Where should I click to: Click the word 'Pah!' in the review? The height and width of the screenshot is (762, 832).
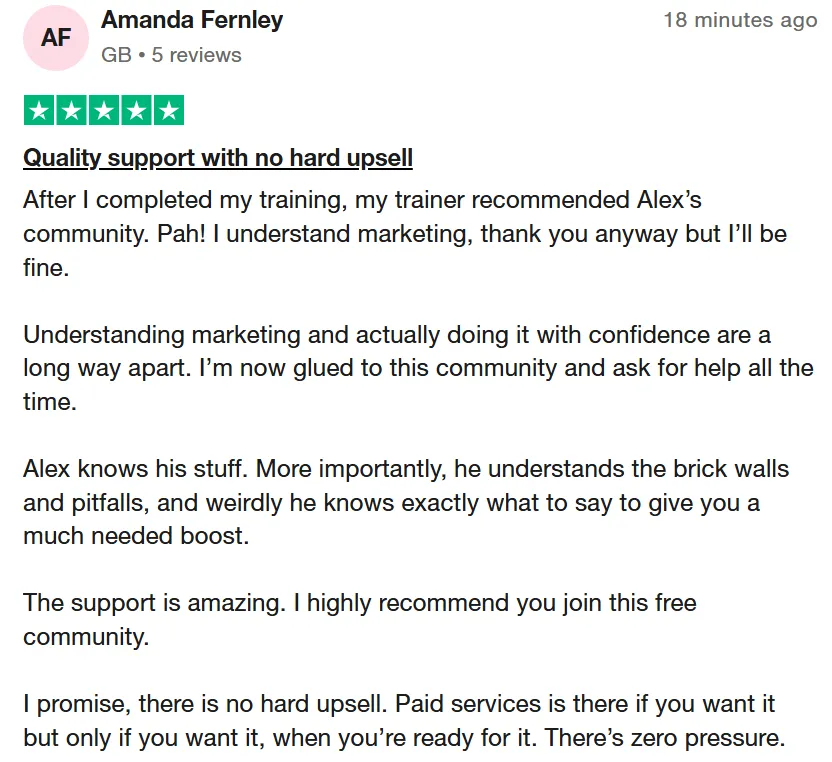tap(181, 234)
